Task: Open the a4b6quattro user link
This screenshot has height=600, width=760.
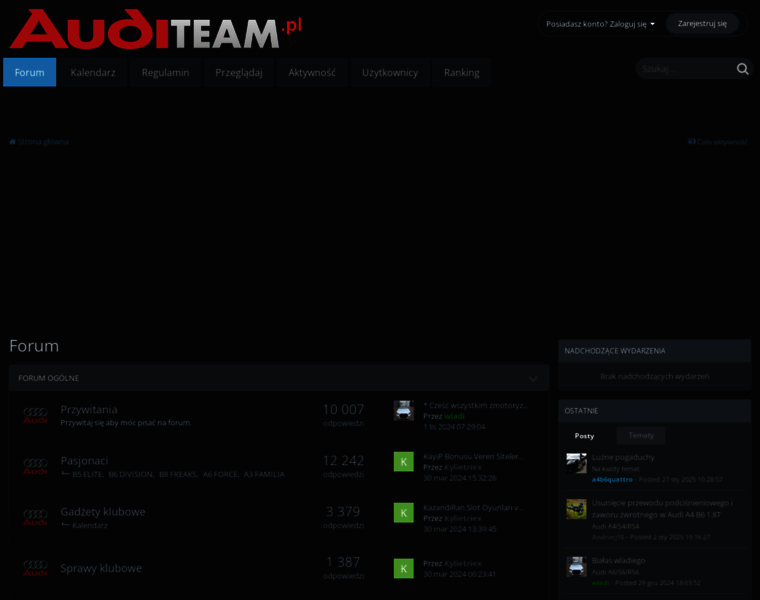Action: pos(612,479)
